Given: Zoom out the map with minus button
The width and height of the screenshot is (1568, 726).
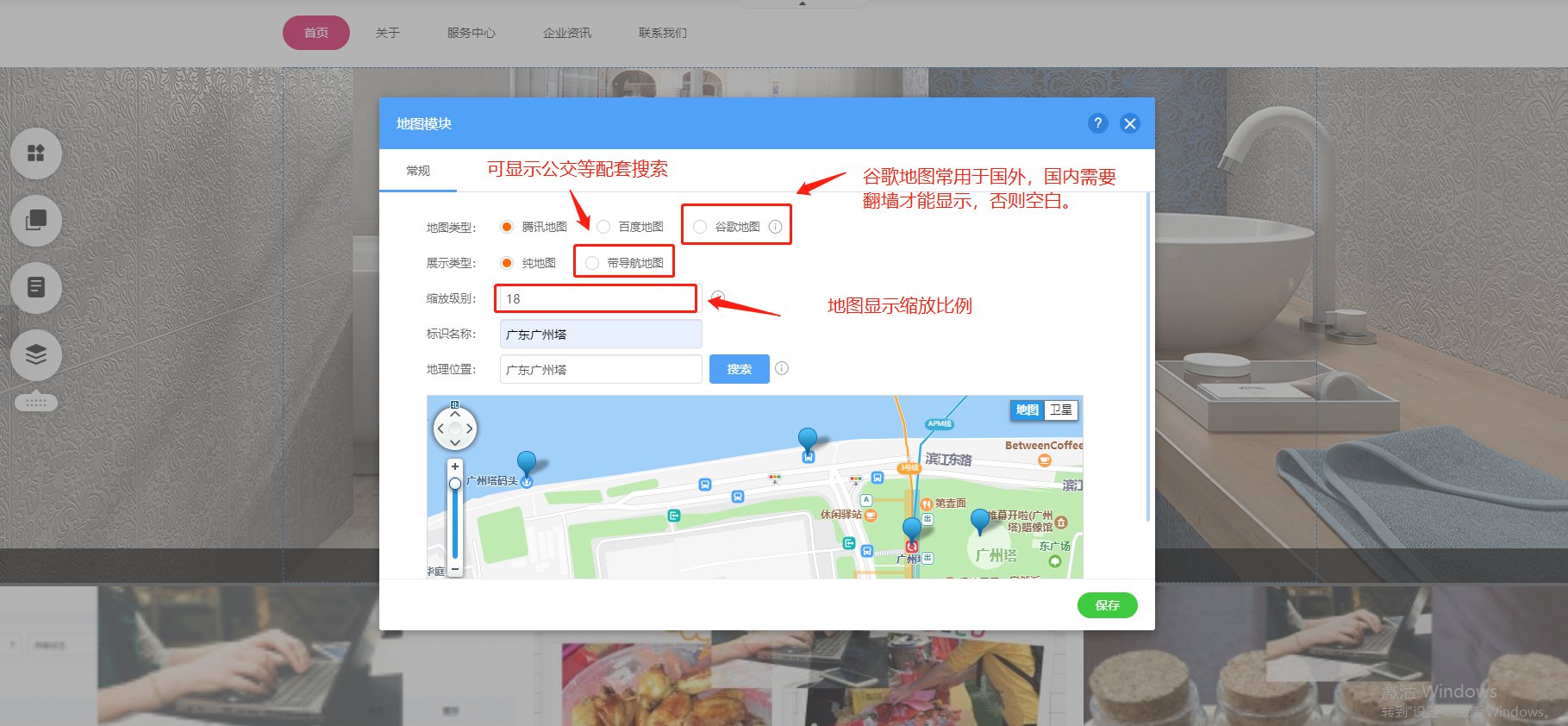Looking at the screenshot, I should pos(455,569).
